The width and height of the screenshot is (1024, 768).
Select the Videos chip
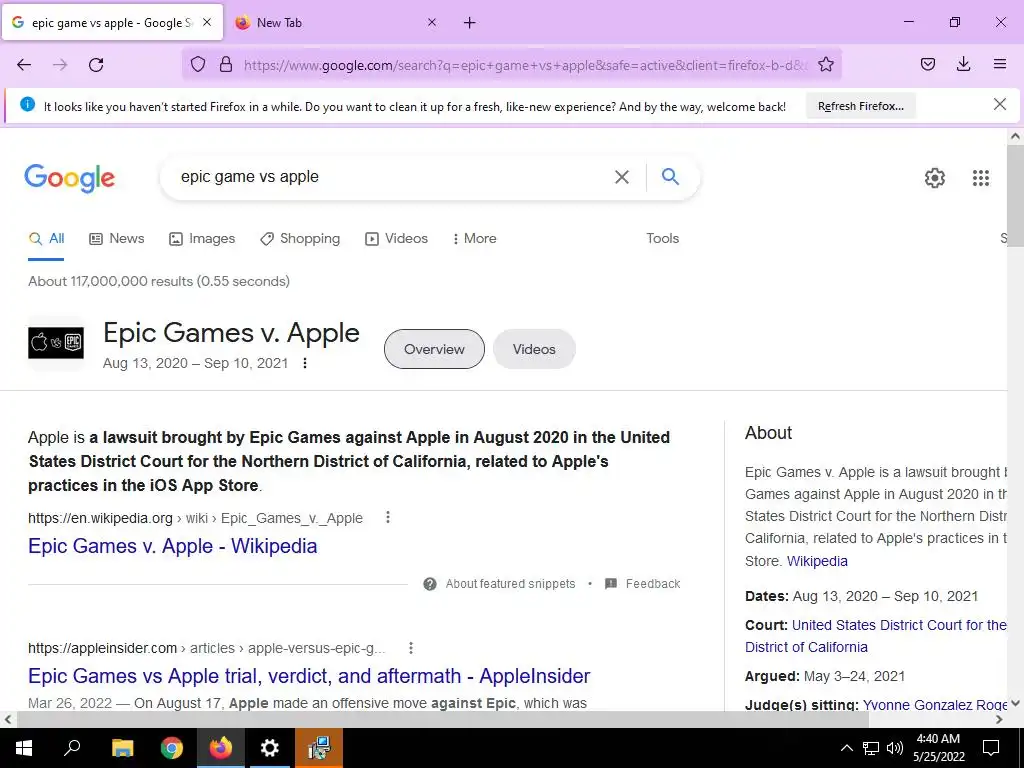click(534, 349)
